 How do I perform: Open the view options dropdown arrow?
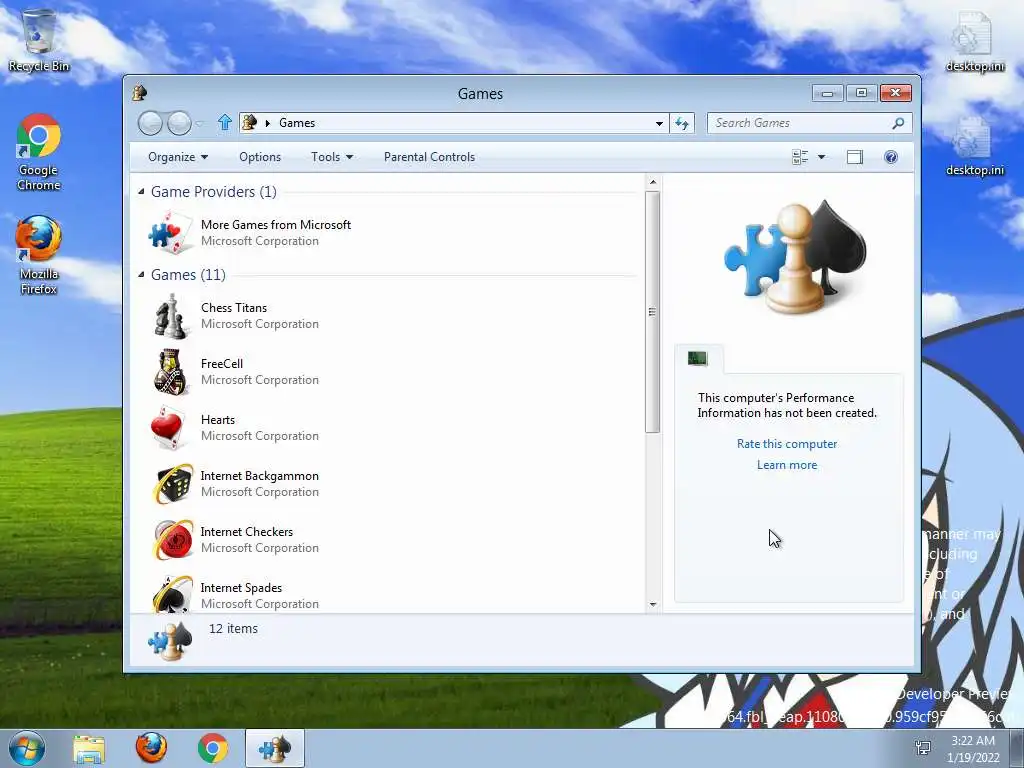(822, 157)
